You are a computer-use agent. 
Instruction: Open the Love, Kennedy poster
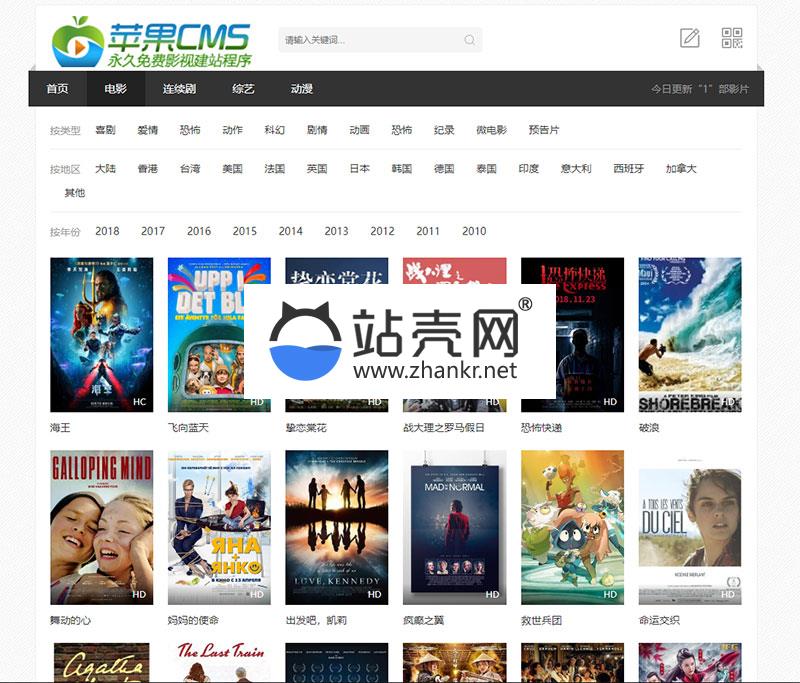coord(337,527)
